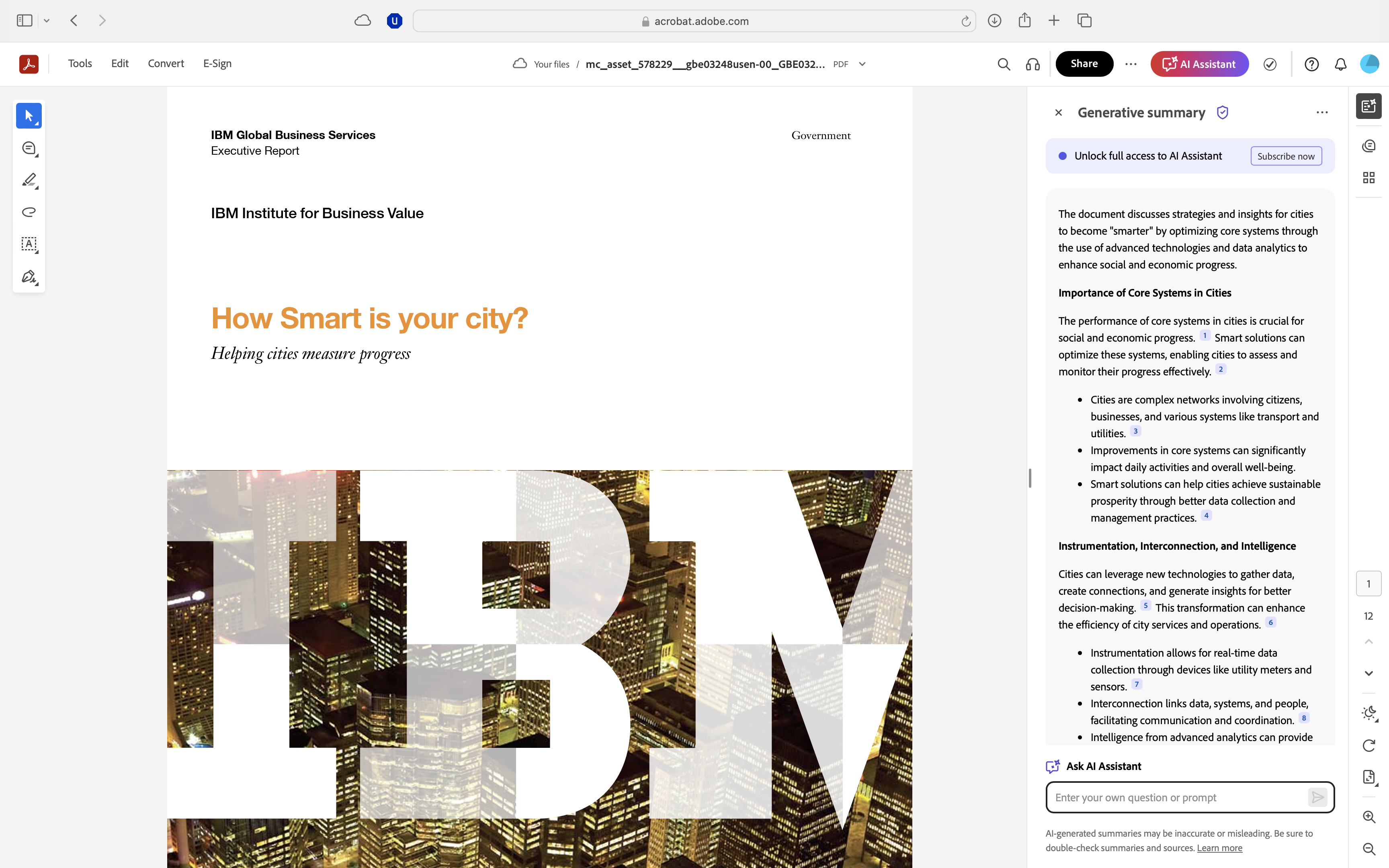Open the fill and sign pen tool
Image resolution: width=1389 pixels, height=868 pixels.
point(29,277)
